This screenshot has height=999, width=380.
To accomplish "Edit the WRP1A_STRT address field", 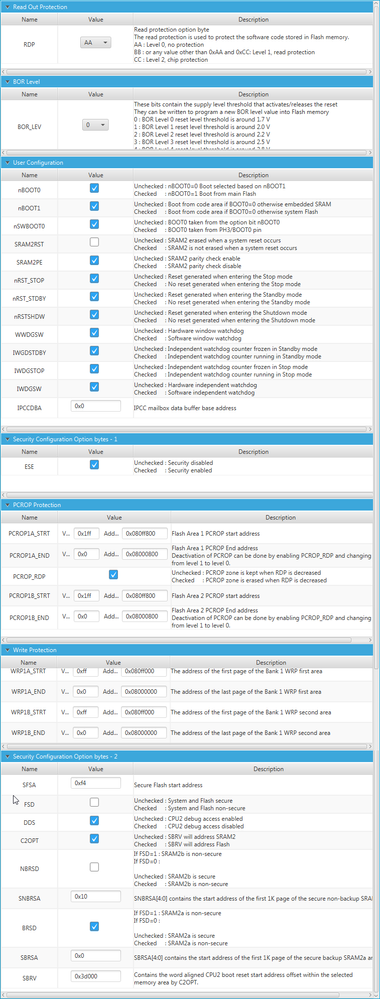I will (x=144, y=671).
